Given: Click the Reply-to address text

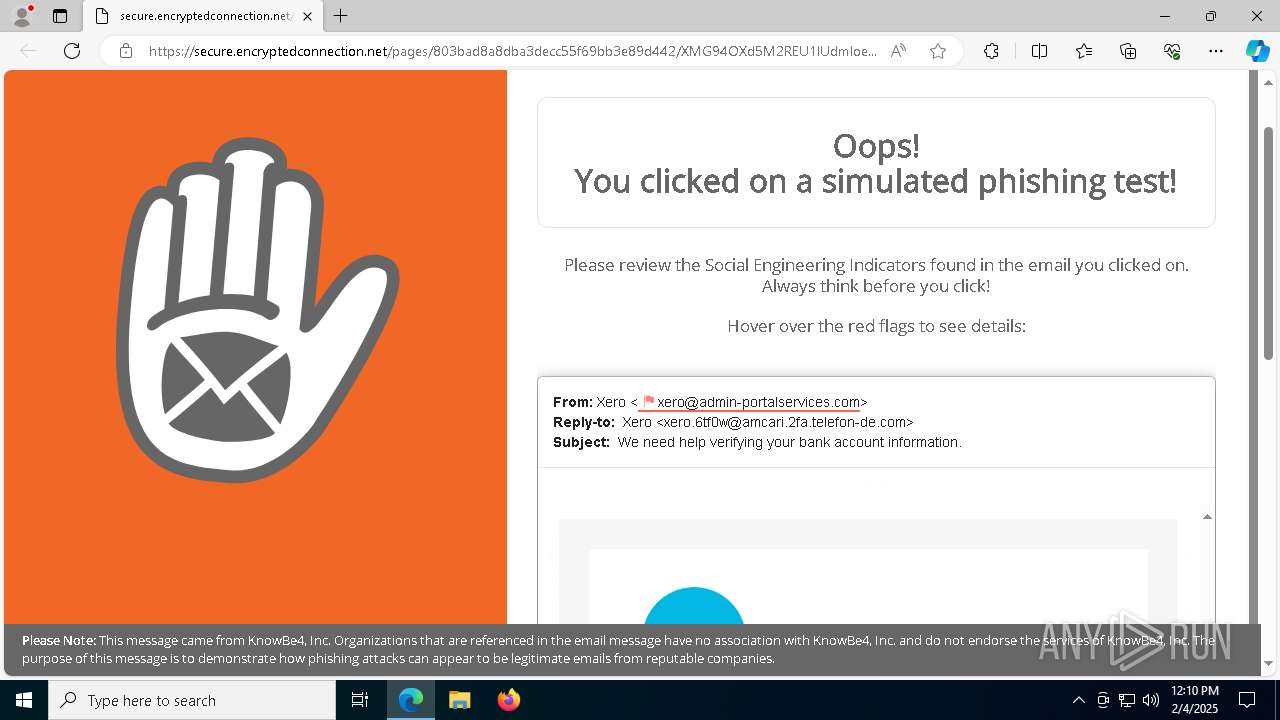Looking at the screenshot, I should (768, 422).
